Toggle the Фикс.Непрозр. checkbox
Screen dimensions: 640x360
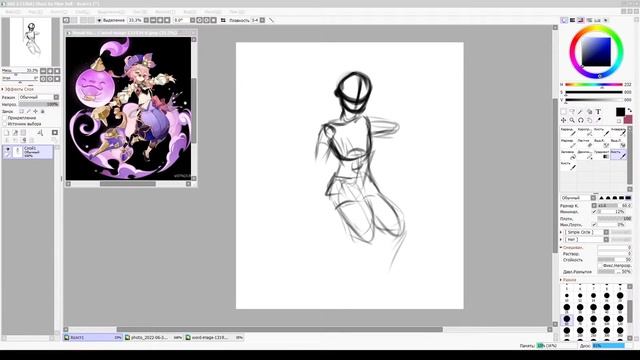point(600,265)
